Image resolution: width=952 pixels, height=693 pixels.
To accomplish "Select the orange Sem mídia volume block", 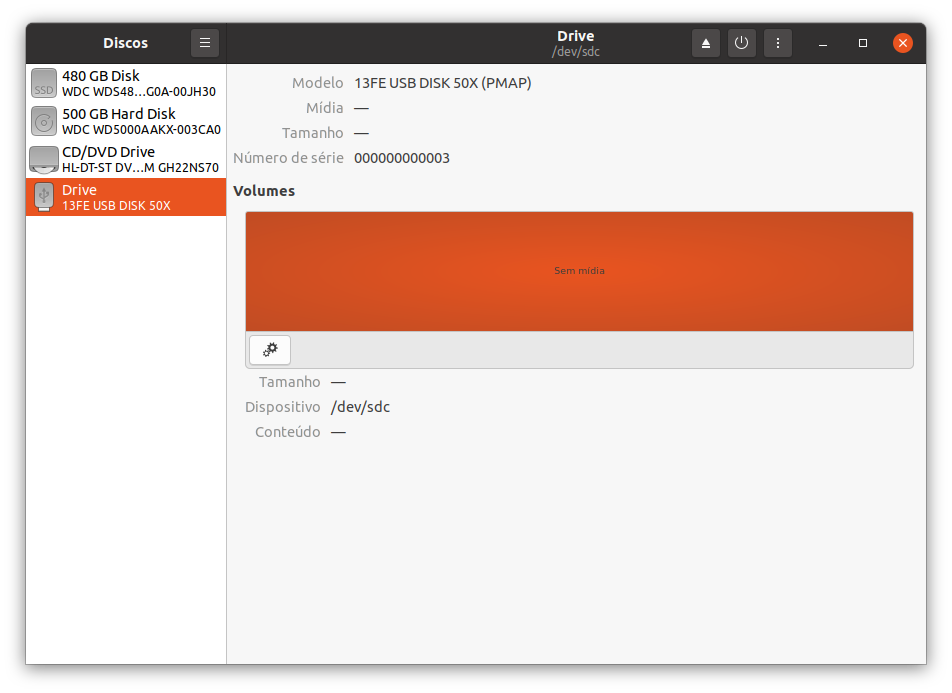I will (x=579, y=271).
